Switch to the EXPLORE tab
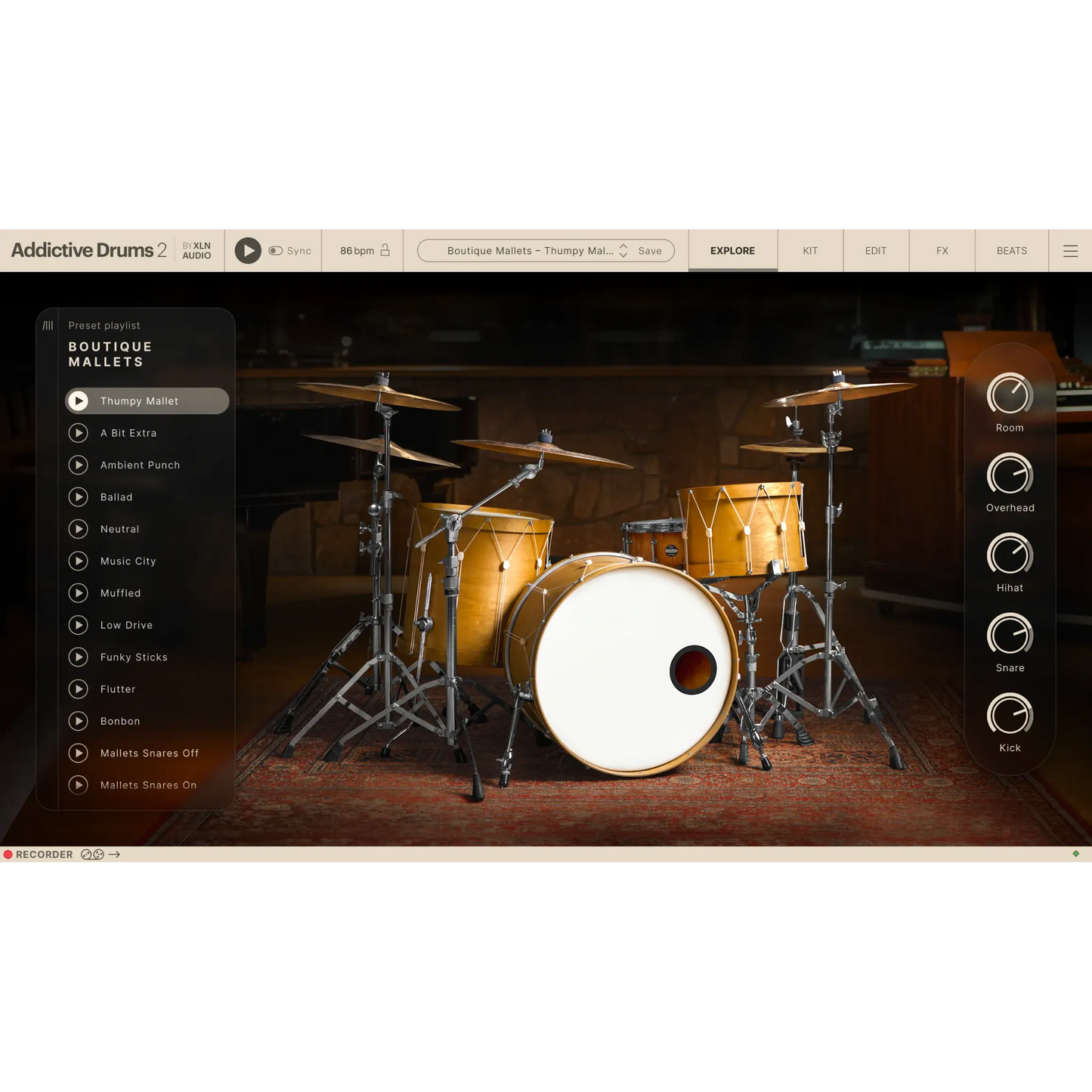The width and height of the screenshot is (1092, 1092). click(733, 251)
